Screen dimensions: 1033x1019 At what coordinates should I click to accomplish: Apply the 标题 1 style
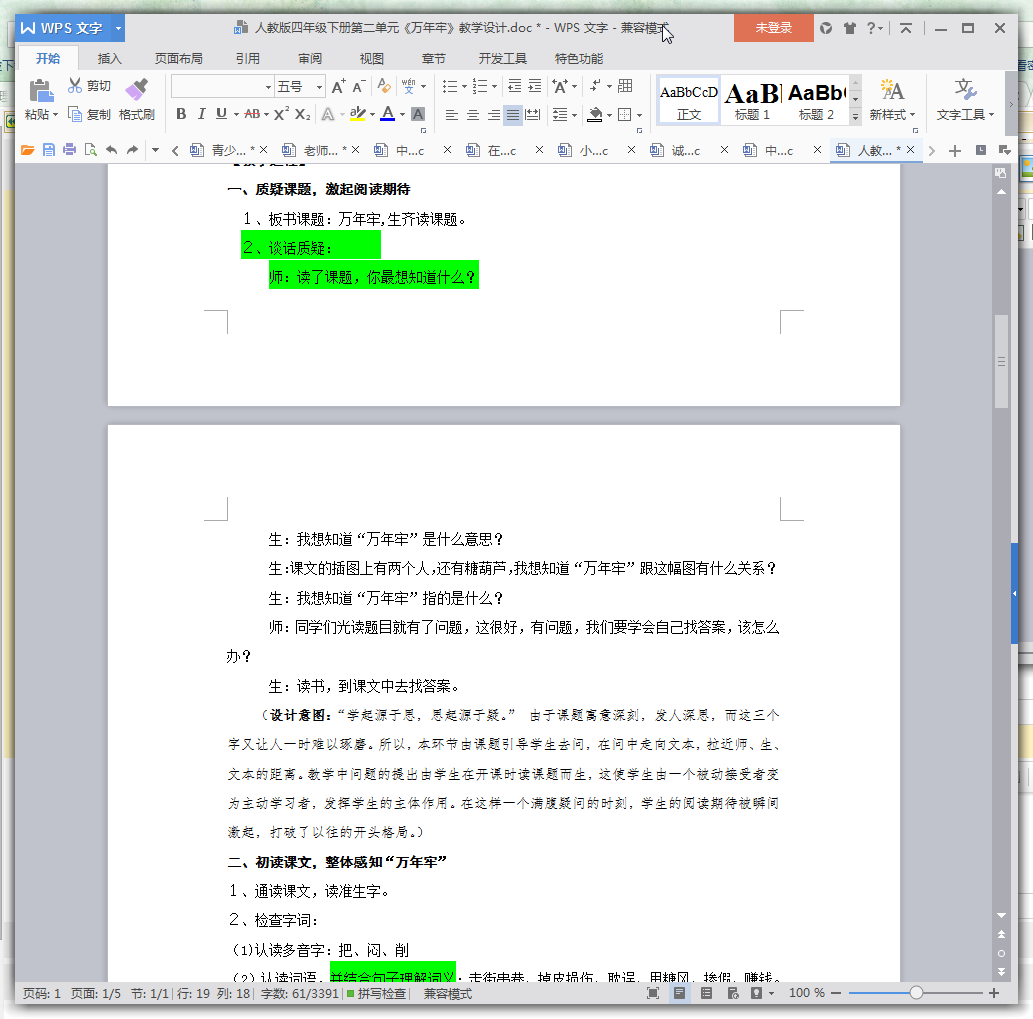click(752, 99)
